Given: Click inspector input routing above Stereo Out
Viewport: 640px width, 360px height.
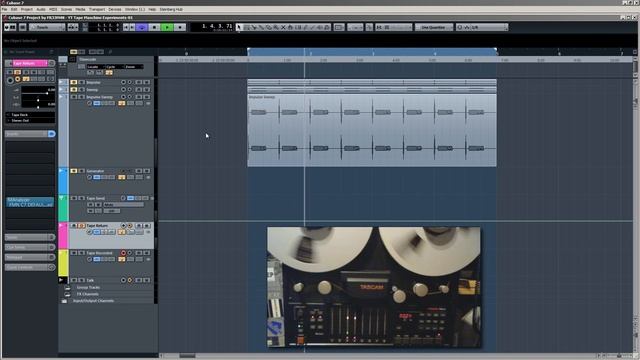Looking at the screenshot, I should coord(30,115).
